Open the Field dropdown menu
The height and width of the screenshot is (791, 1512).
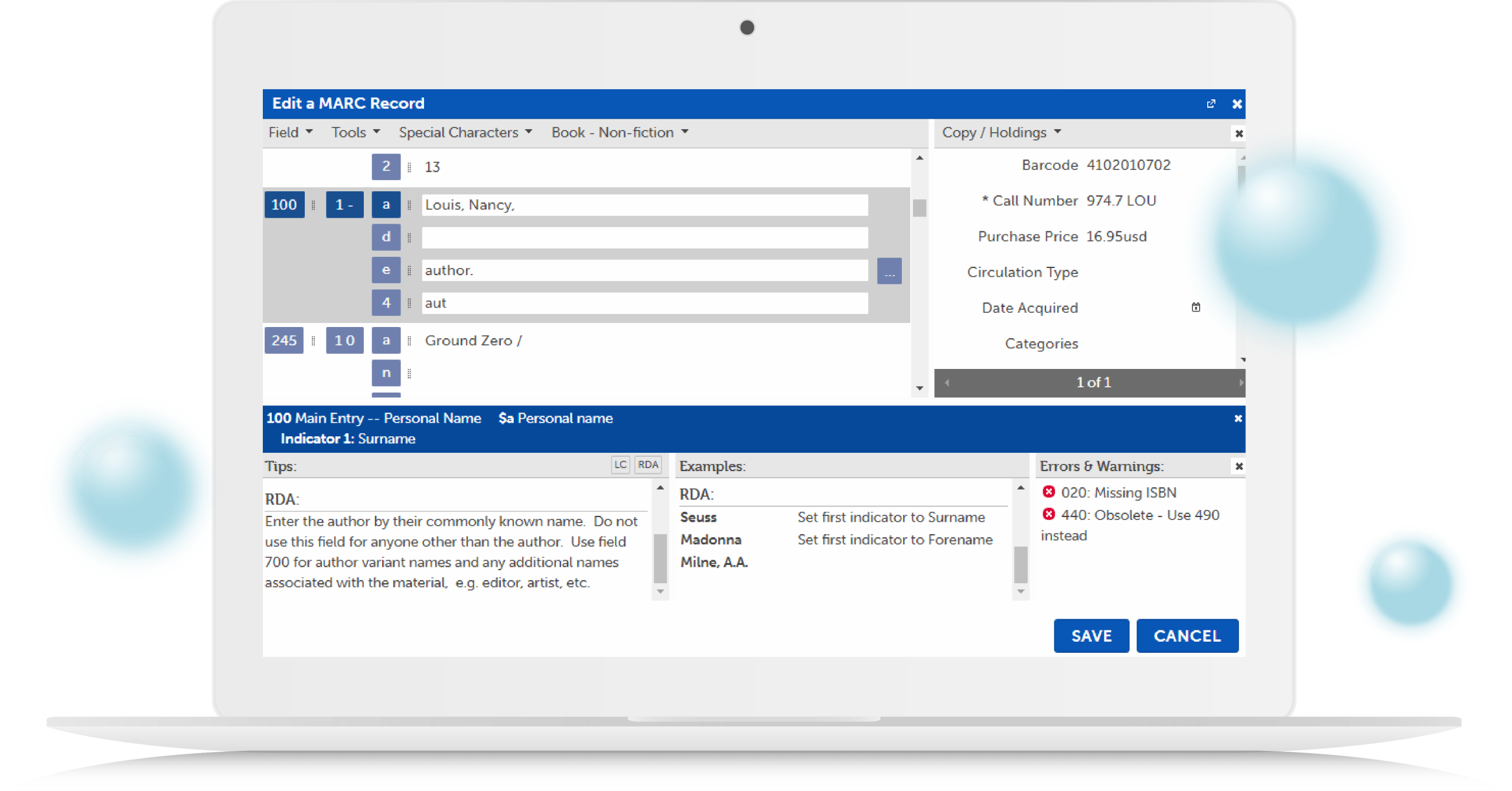pos(290,132)
